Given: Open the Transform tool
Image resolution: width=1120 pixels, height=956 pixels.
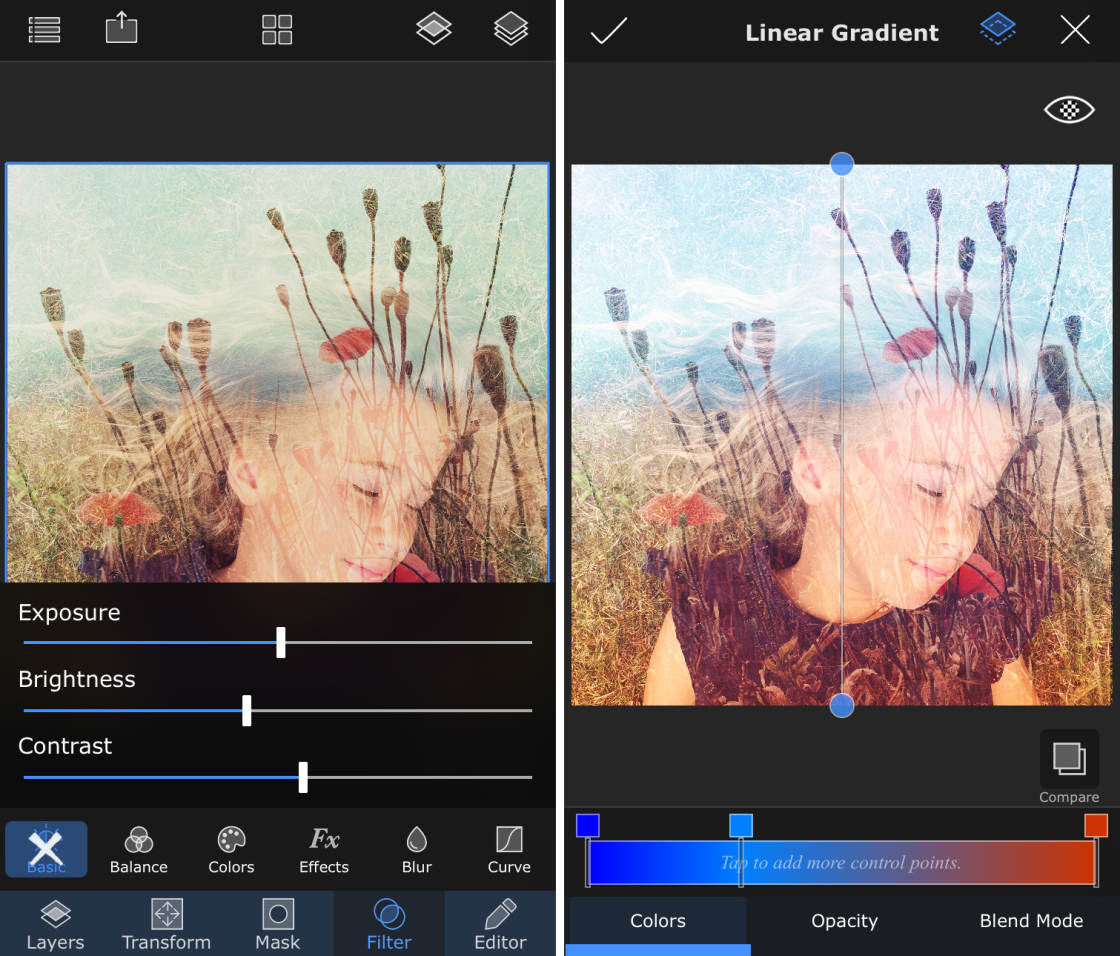Looking at the screenshot, I should pyautogui.click(x=166, y=922).
